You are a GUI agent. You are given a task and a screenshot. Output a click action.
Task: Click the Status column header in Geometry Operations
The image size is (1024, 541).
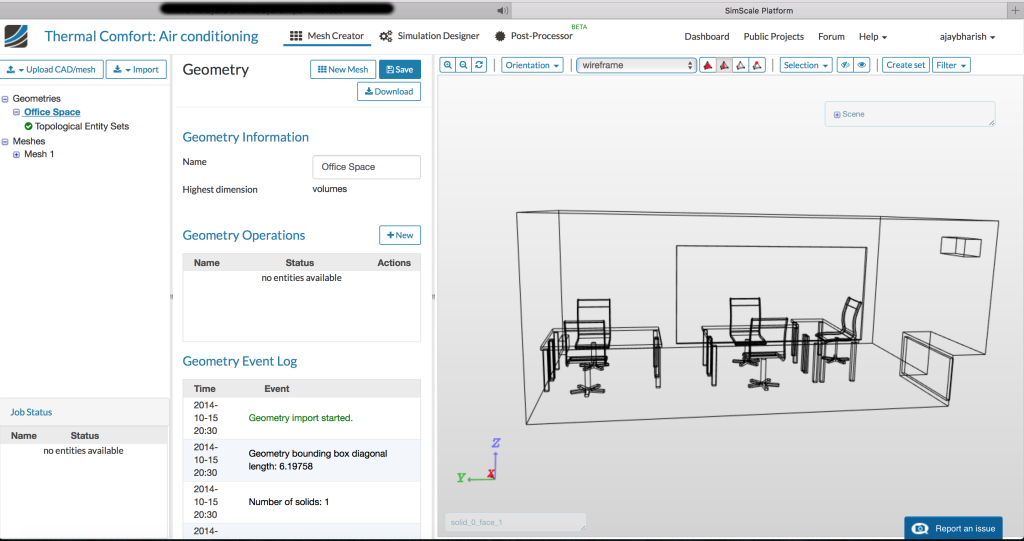[x=300, y=263]
